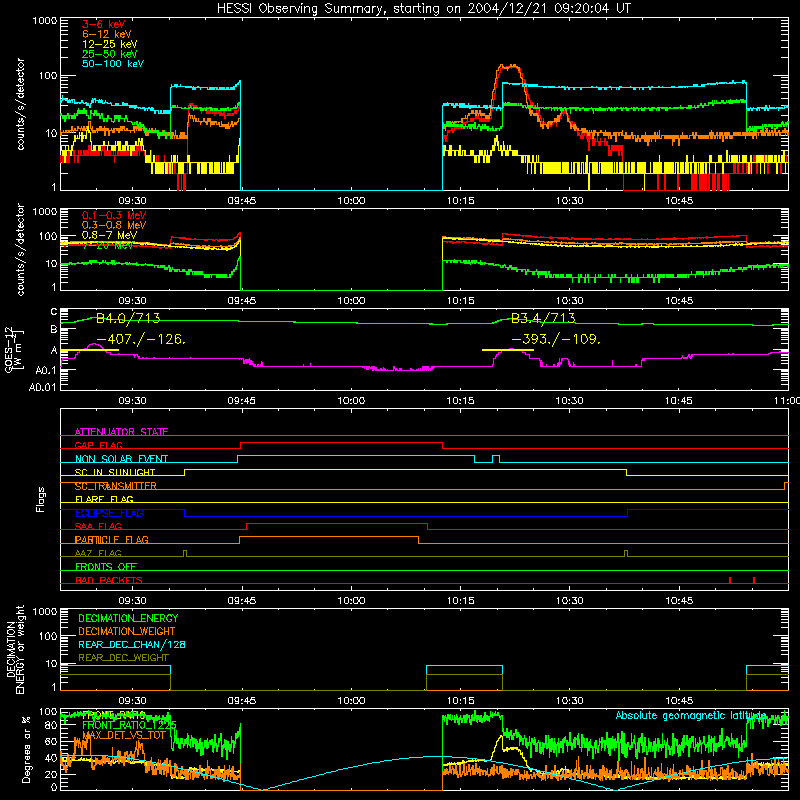Viewport: 800px width, 800px height.
Task: Click the DECIMATION_WEIGHT legend label
Action: (x=127, y=632)
